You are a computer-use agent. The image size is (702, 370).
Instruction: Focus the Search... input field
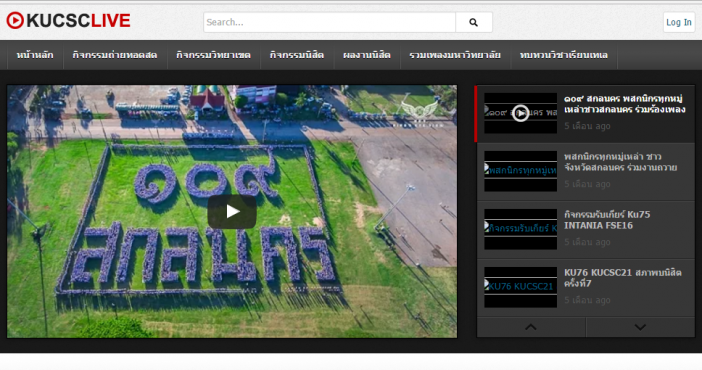pyautogui.click(x=330, y=22)
